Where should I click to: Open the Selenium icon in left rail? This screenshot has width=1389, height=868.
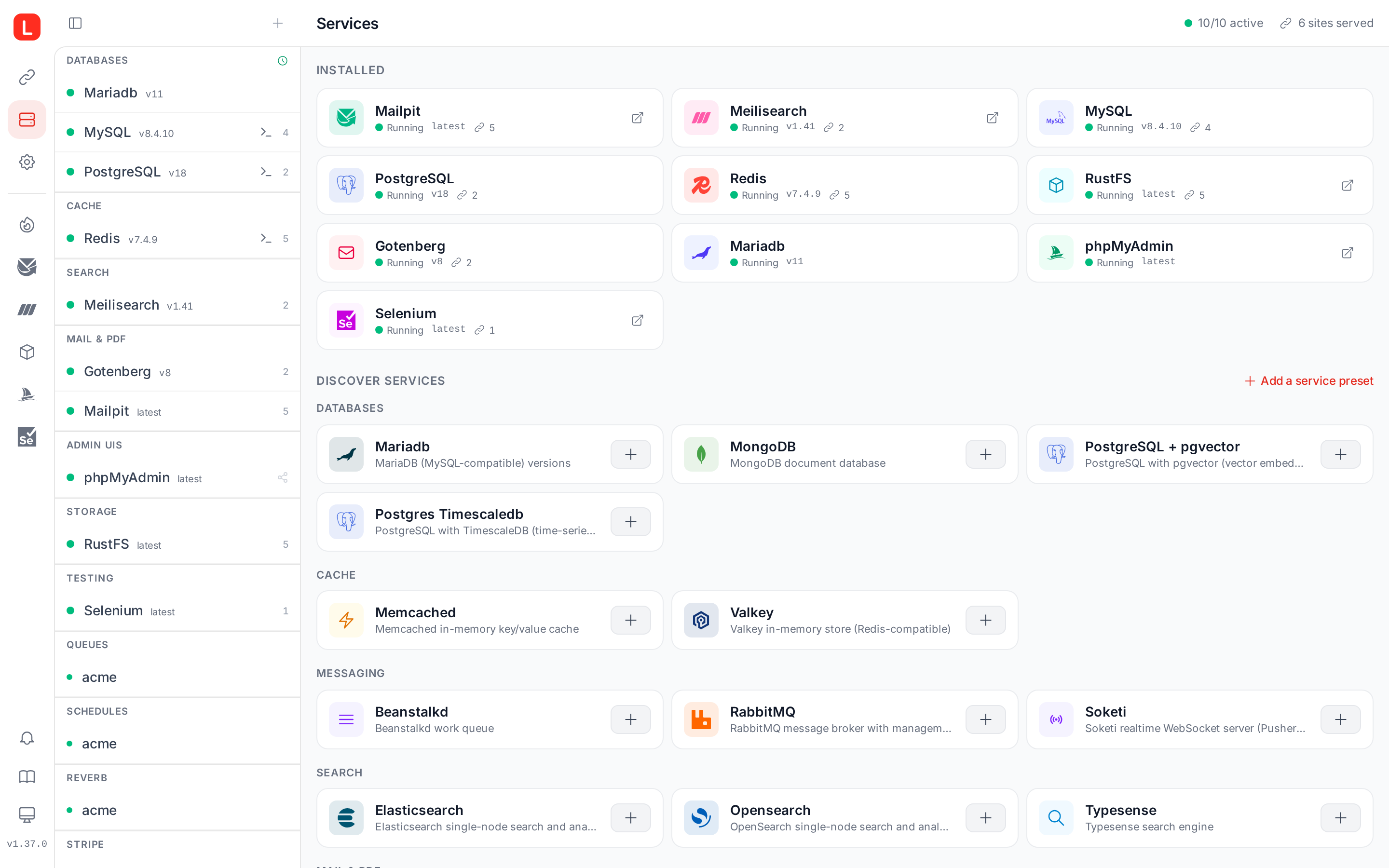(x=27, y=437)
